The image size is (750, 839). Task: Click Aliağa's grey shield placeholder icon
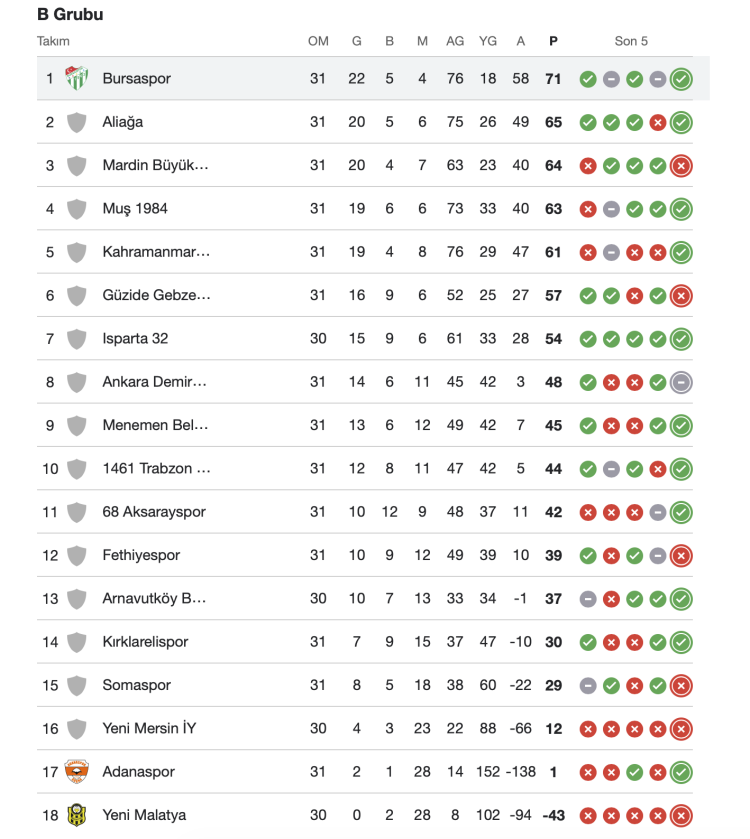(x=77, y=122)
